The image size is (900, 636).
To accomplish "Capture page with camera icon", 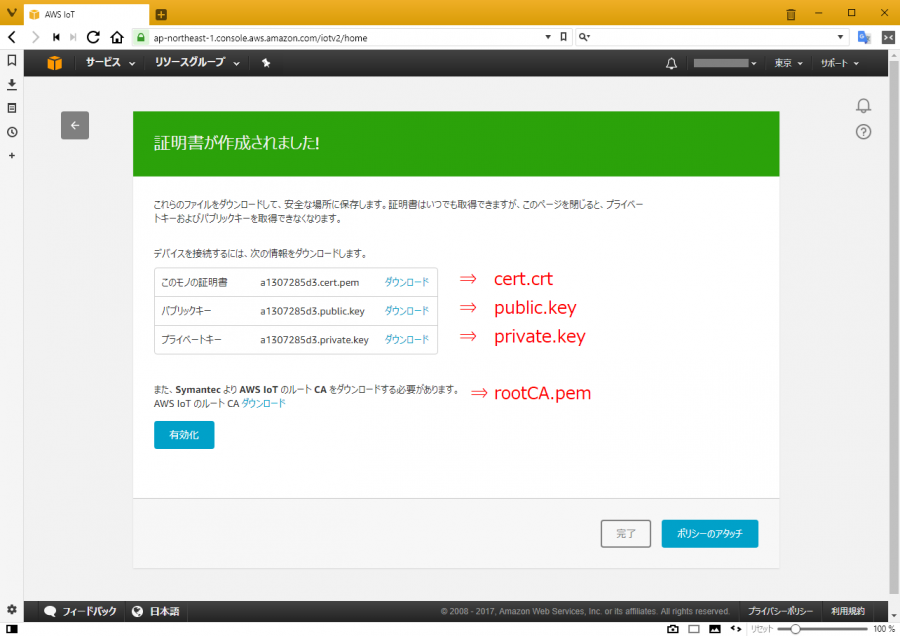I will tap(673, 629).
